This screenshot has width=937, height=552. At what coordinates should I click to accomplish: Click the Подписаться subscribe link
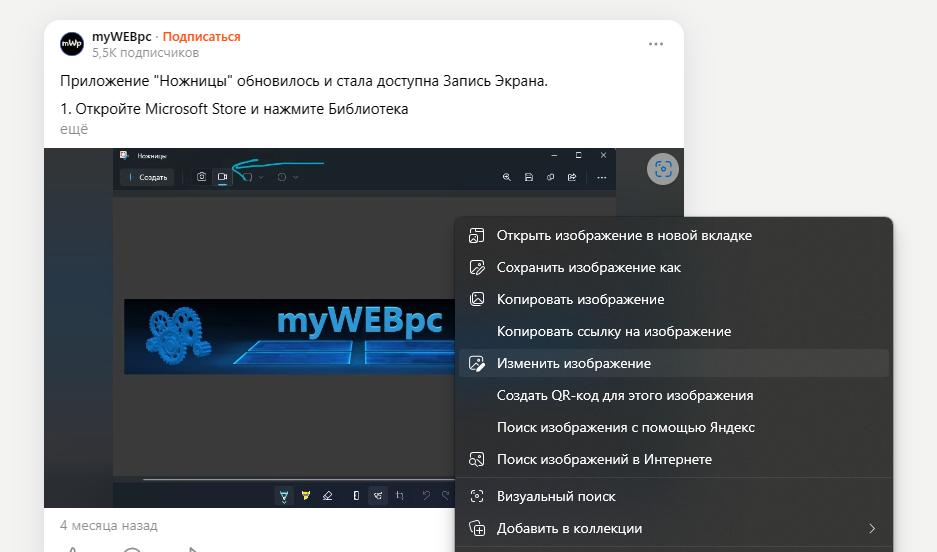(x=201, y=36)
